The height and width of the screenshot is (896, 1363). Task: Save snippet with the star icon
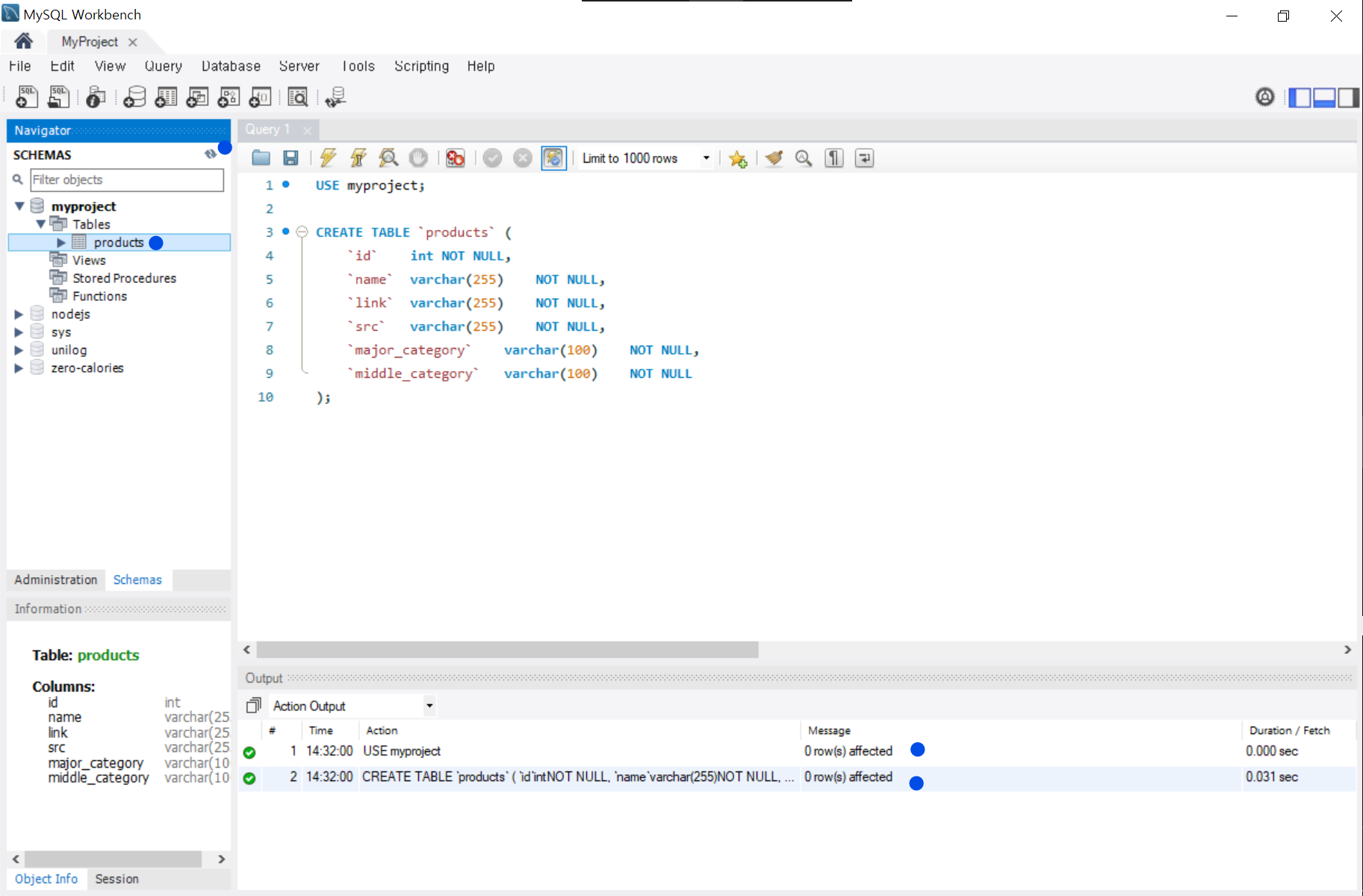(738, 158)
